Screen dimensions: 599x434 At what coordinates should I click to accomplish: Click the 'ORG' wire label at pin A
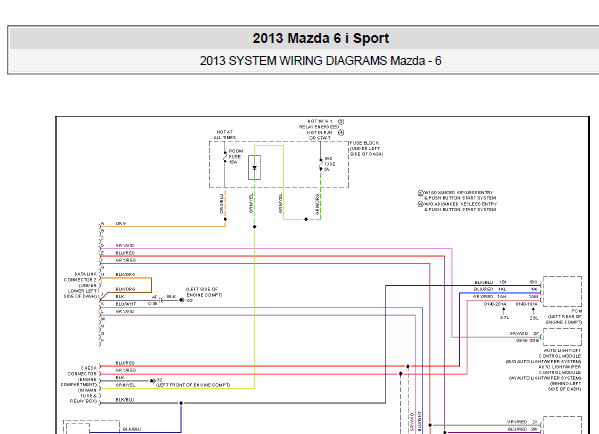(121, 223)
